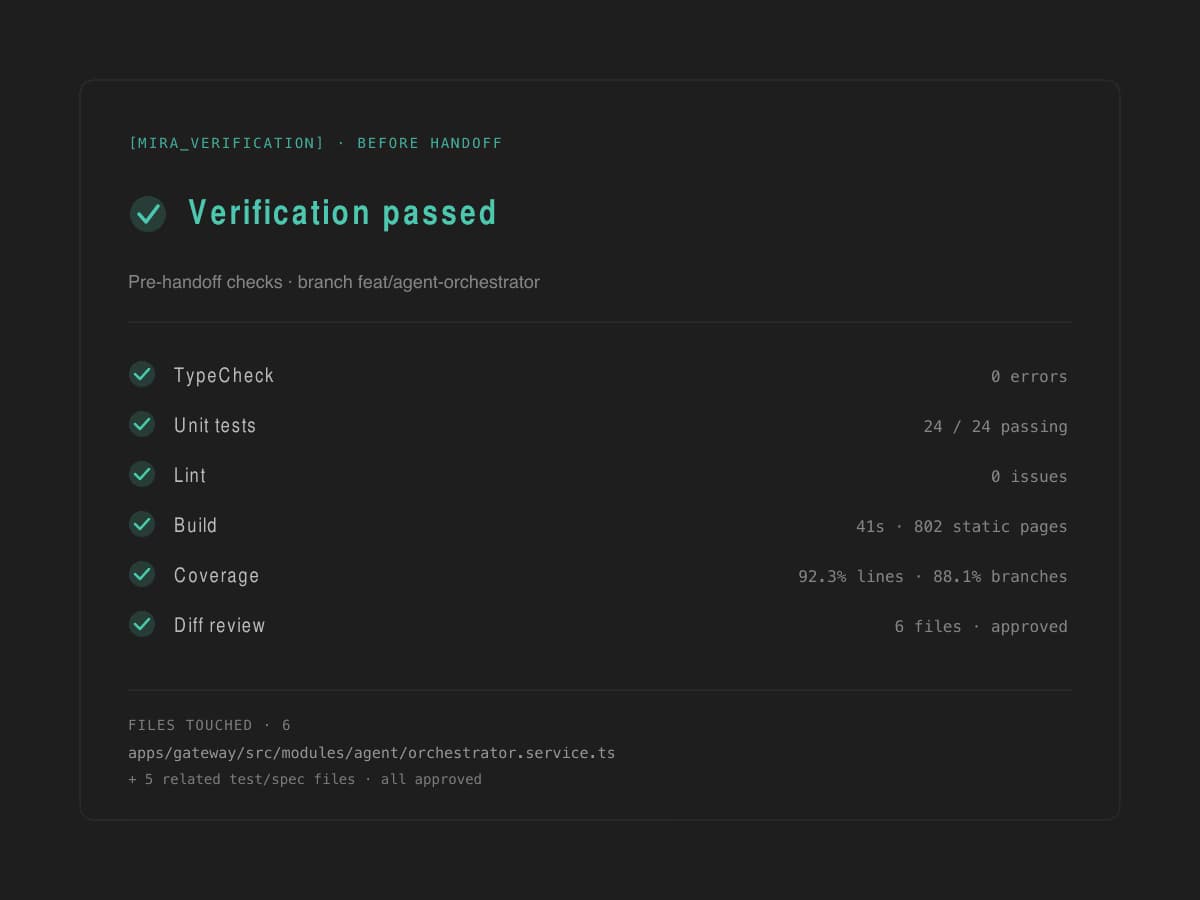The image size is (1200, 900).
Task: Click the Verification passed heading
Action: click(x=342, y=213)
